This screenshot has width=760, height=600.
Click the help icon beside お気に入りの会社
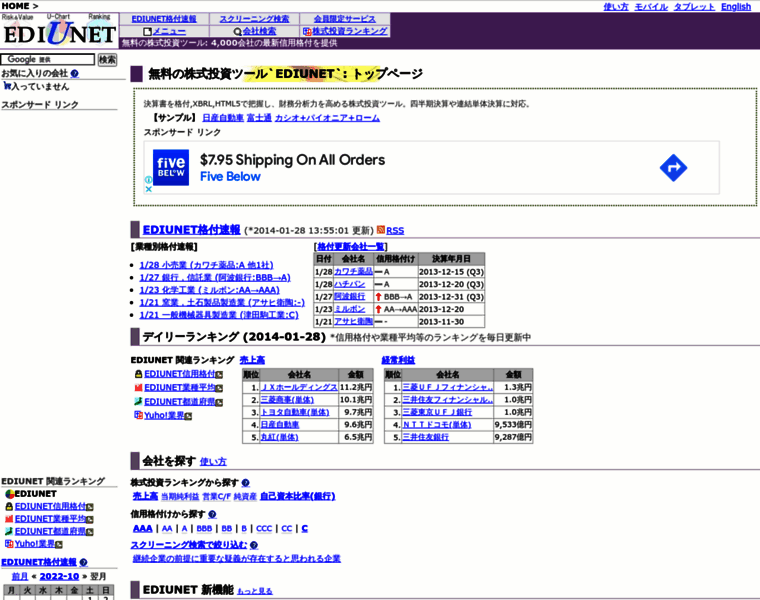click(75, 74)
